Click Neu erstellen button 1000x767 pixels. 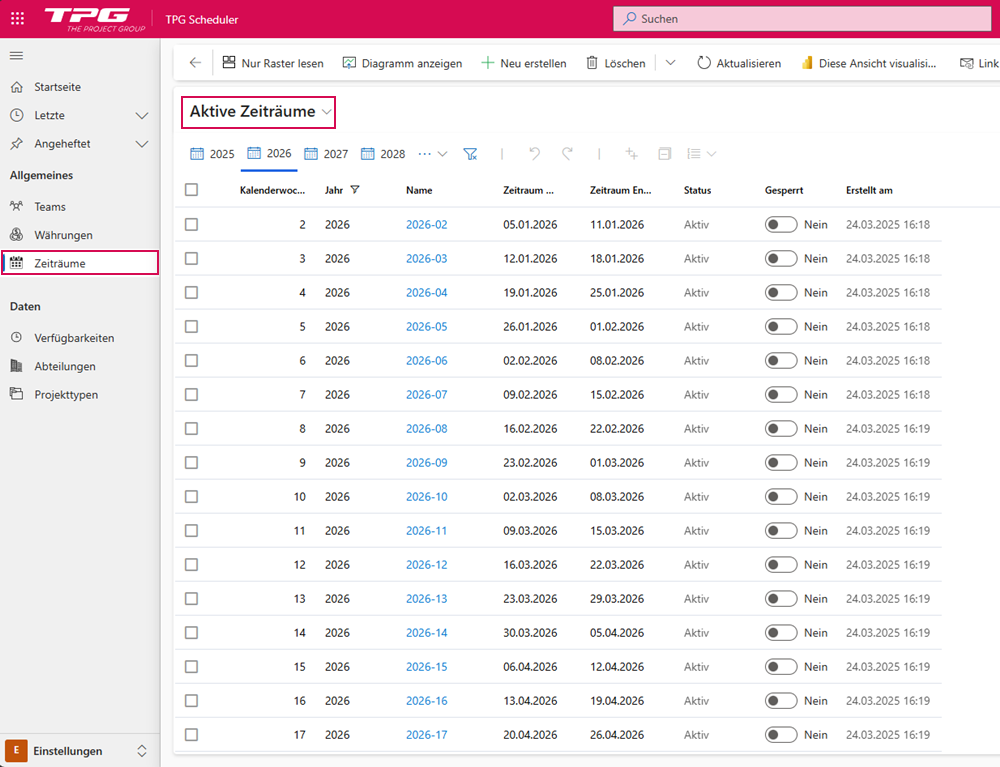click(524, 63)
